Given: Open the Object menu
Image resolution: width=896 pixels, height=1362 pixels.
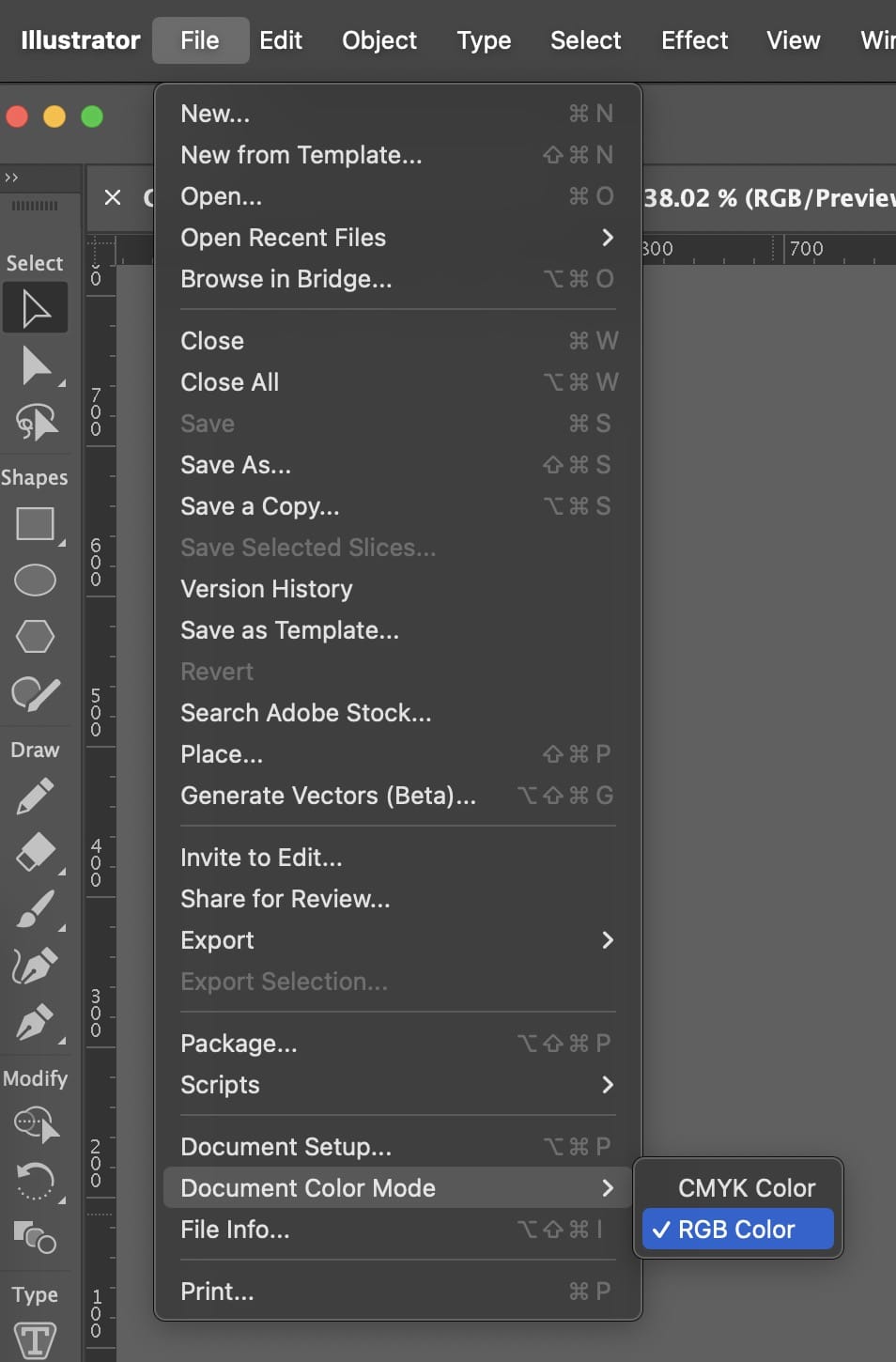Looking at the screenshot, I should coord(379,40).
